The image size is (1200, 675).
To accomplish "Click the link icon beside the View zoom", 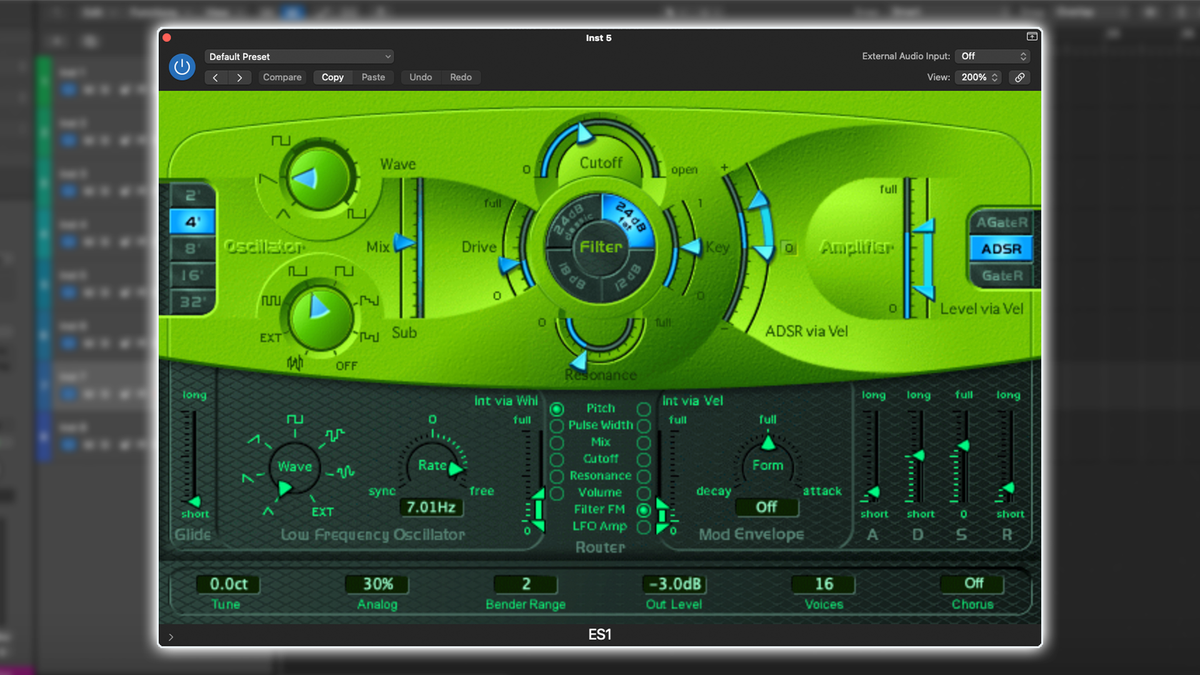I will tap(1019, 76).
